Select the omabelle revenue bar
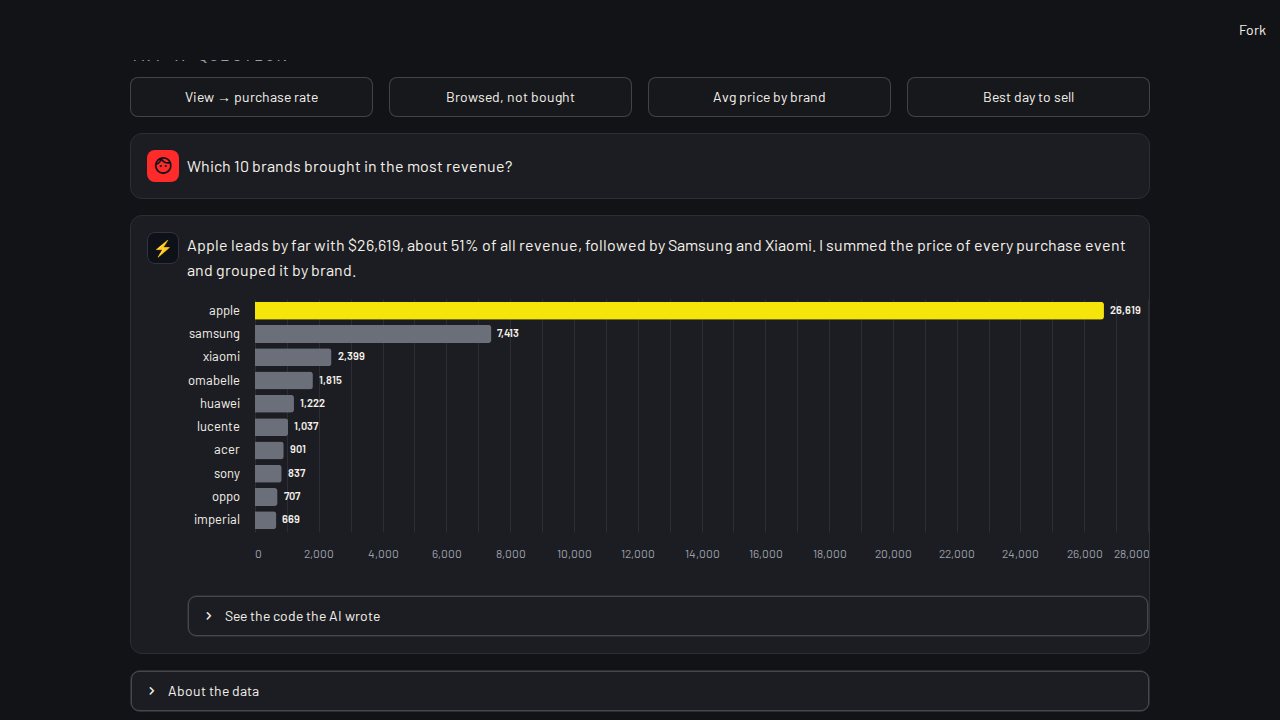 pos(284,380)
